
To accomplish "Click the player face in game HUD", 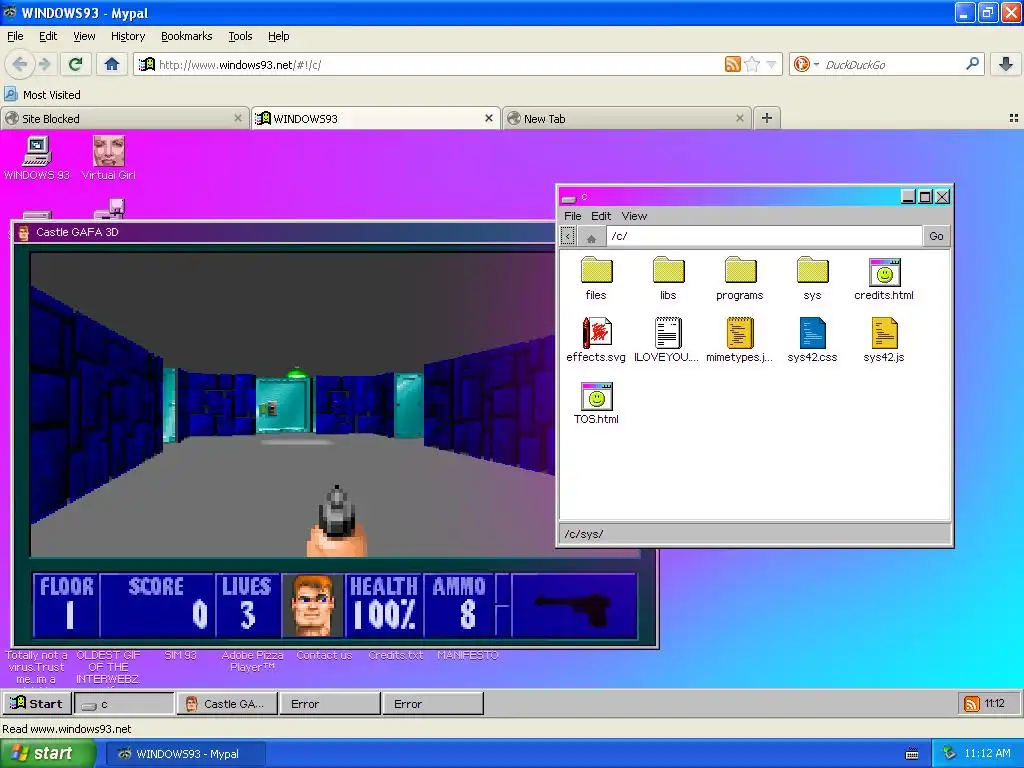I will [x=312, y=605].
